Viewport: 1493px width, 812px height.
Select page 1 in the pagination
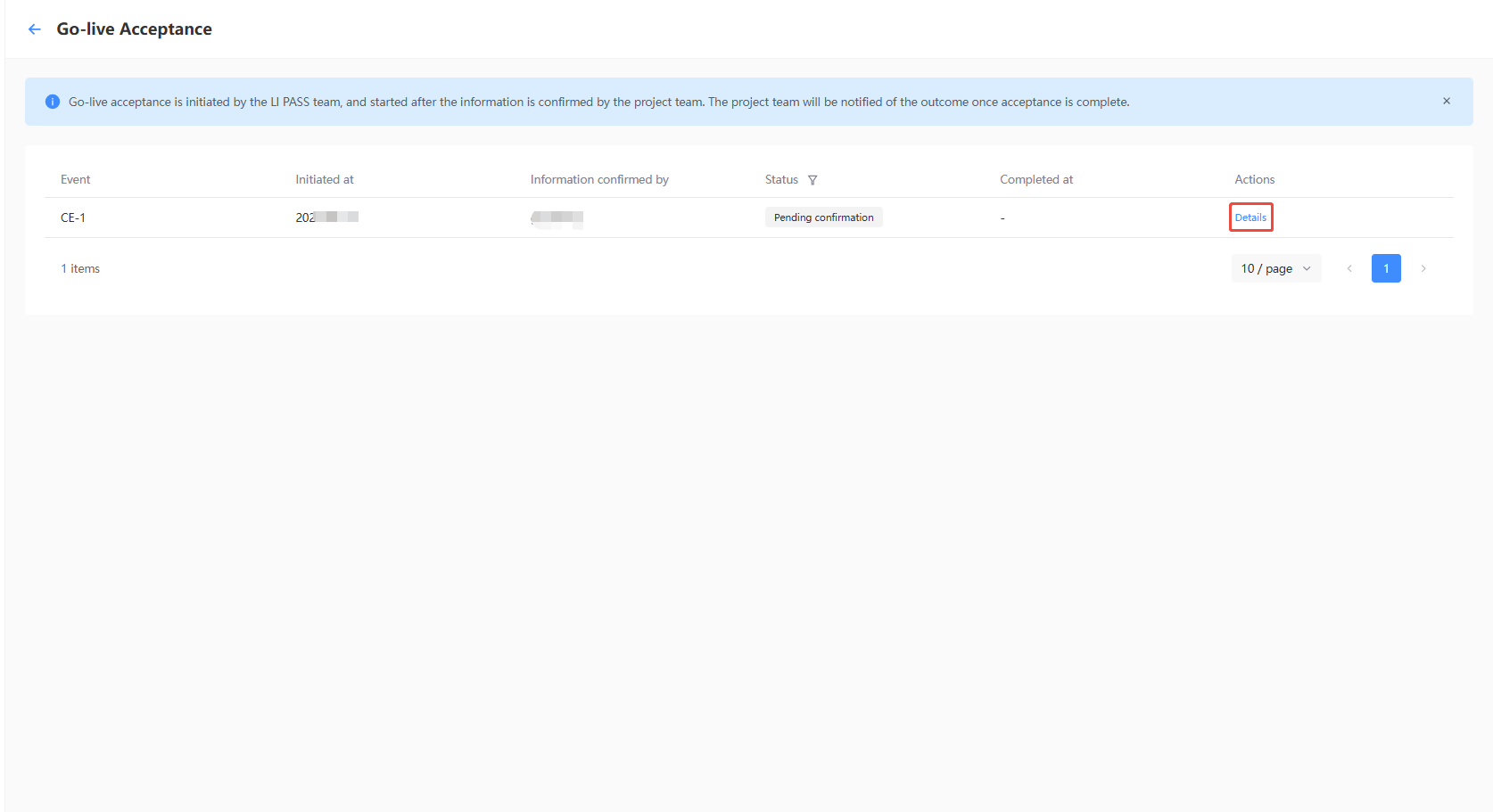pyautogui.click(x=1386, y=268)
